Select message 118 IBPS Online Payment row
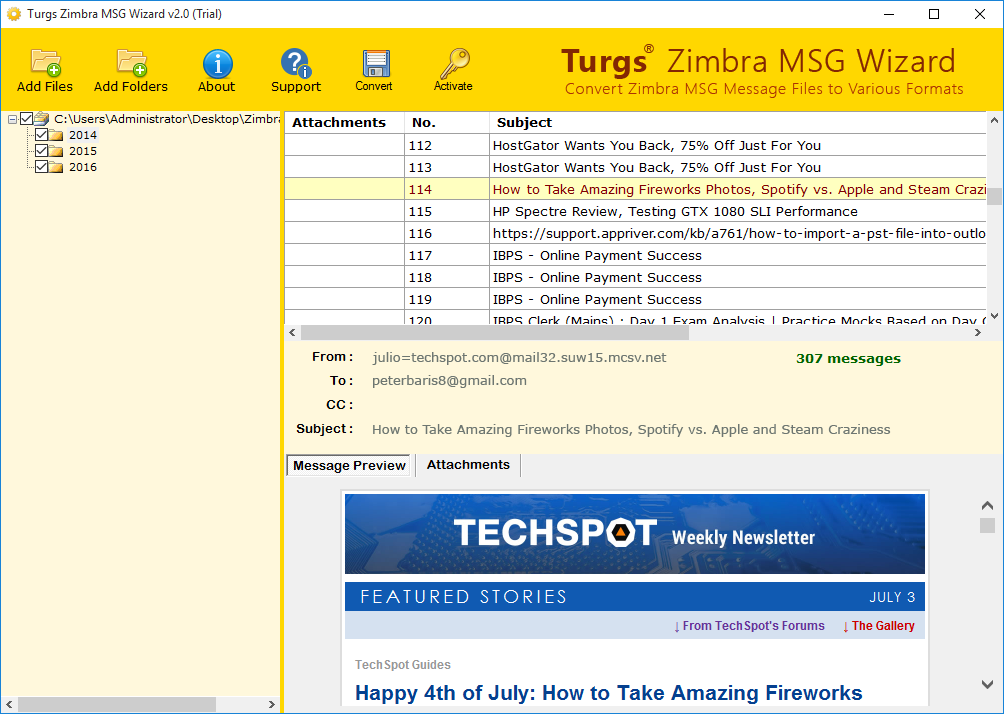The height and width of the screenshot is (714, 1004). point(635,277)
